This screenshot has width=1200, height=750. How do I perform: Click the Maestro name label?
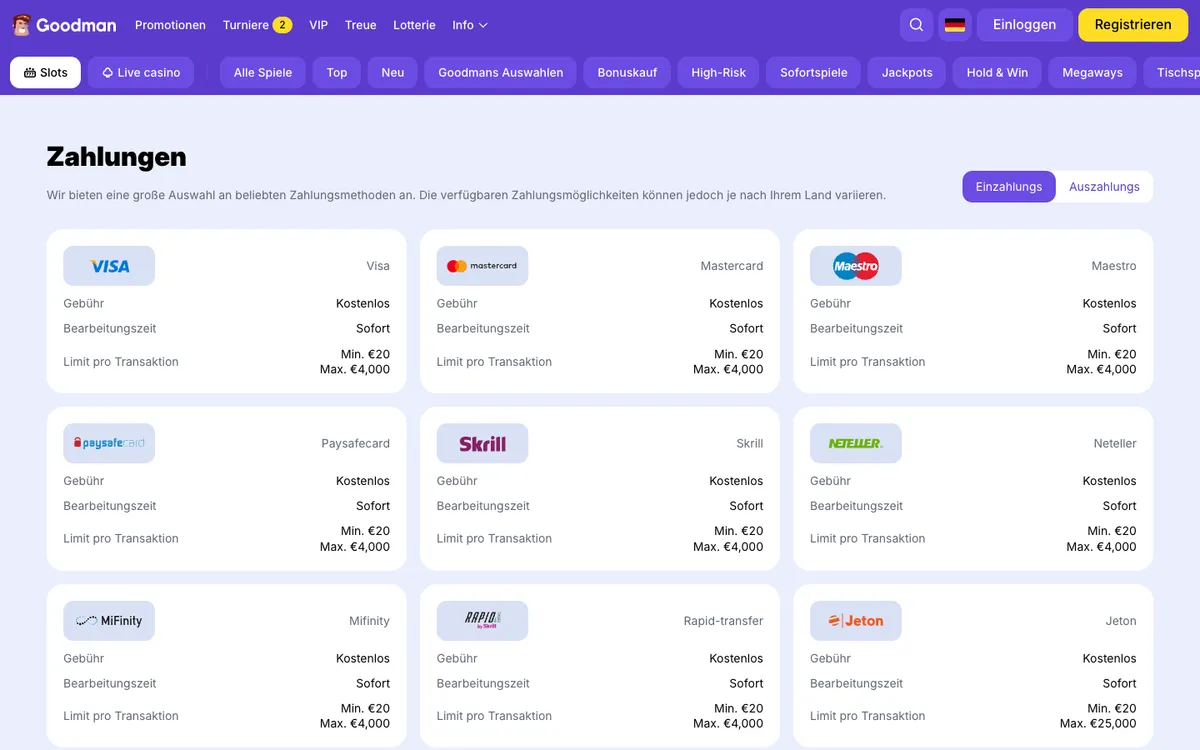click(x=1114, y=266)
